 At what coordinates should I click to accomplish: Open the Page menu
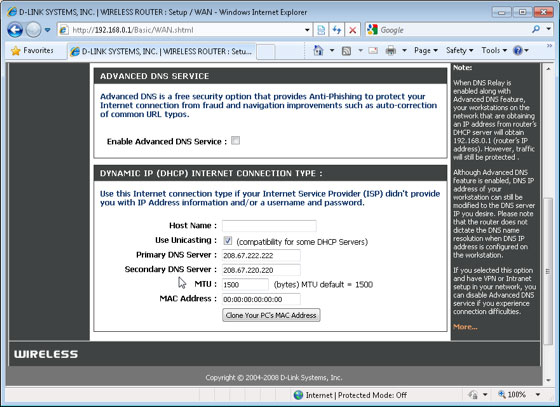point(426,50)
